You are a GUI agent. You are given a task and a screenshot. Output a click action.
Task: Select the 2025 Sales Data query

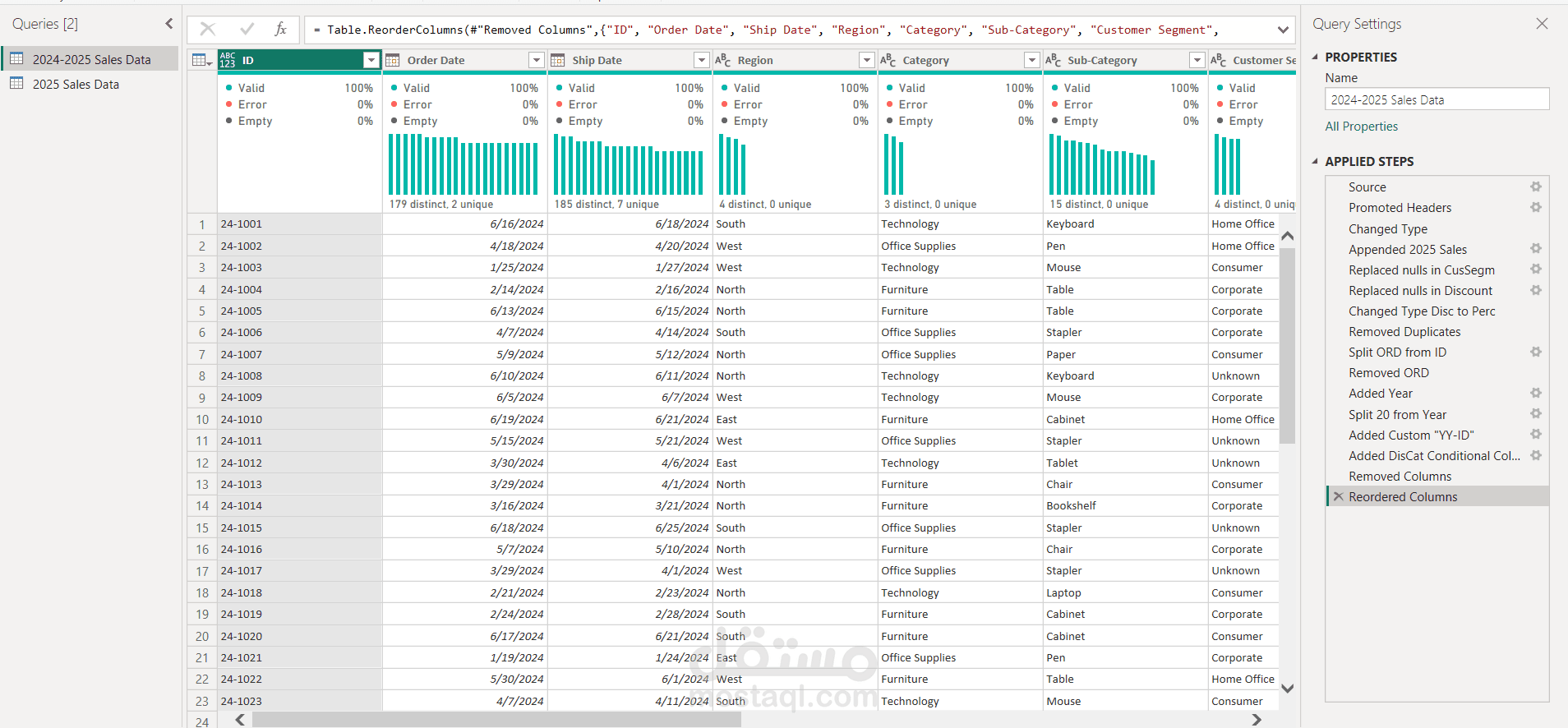tap(90, 84)
